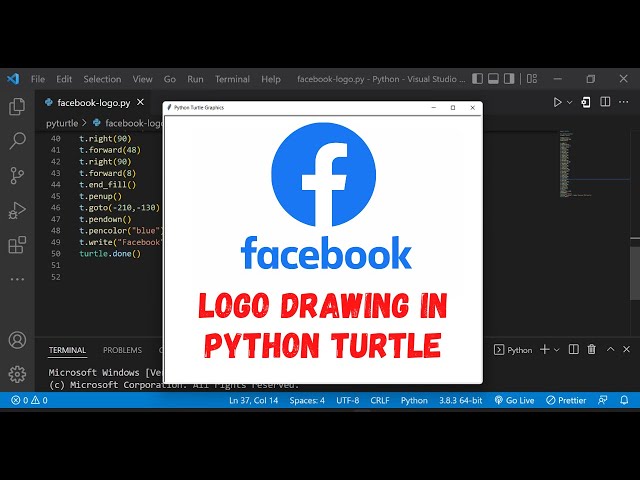The width and height of the screenshot is (640, 480).
Task: Click pyturtle folder in breadcrumb
Action: (62, 123)
